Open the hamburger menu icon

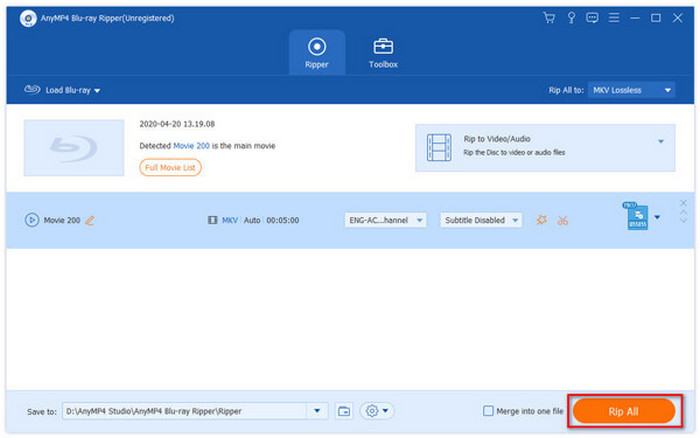click(x=612, y=18)
